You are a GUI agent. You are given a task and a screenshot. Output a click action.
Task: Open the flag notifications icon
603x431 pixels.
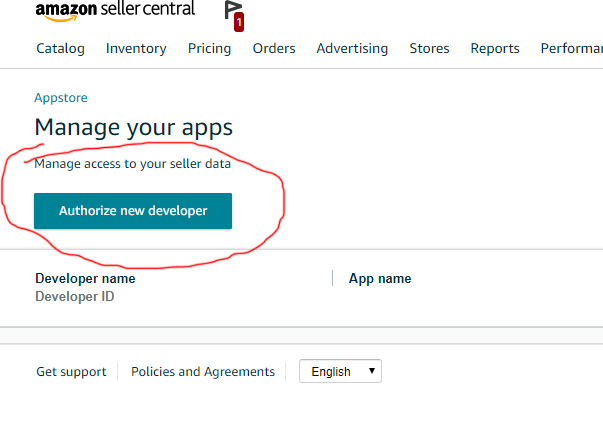pos(234,13)
